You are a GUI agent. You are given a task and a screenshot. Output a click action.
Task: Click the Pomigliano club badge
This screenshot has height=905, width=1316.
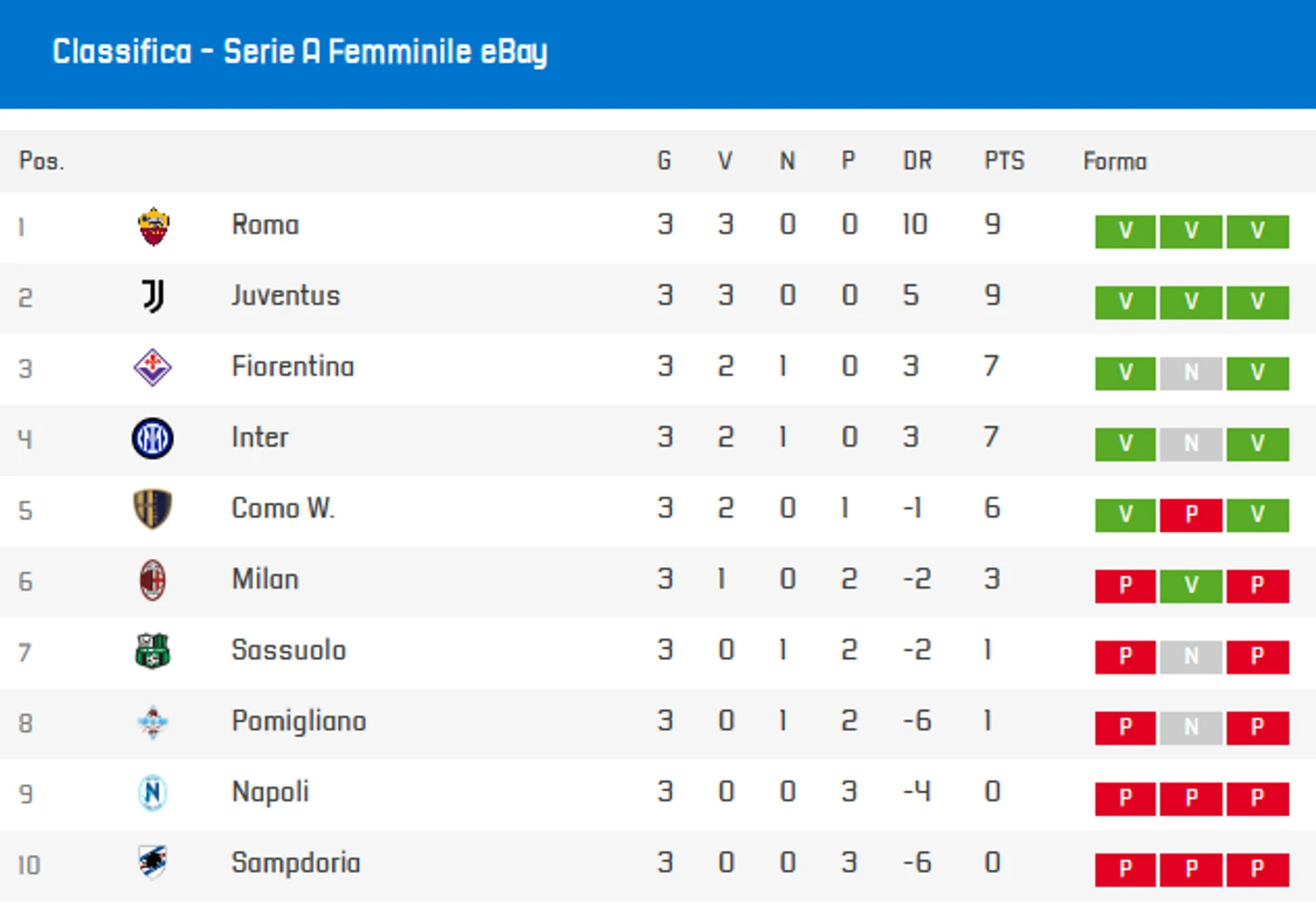coord(152,722)
